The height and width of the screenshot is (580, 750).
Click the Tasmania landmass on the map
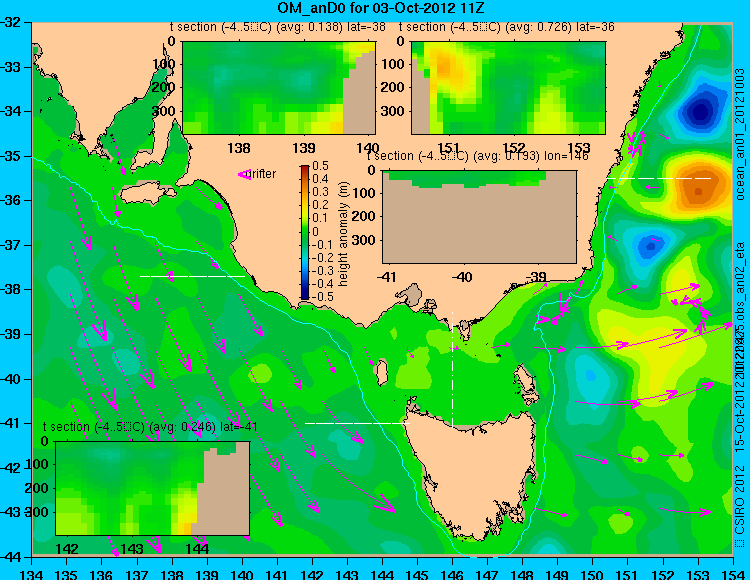pyautogui.click(x=474, y=471)
